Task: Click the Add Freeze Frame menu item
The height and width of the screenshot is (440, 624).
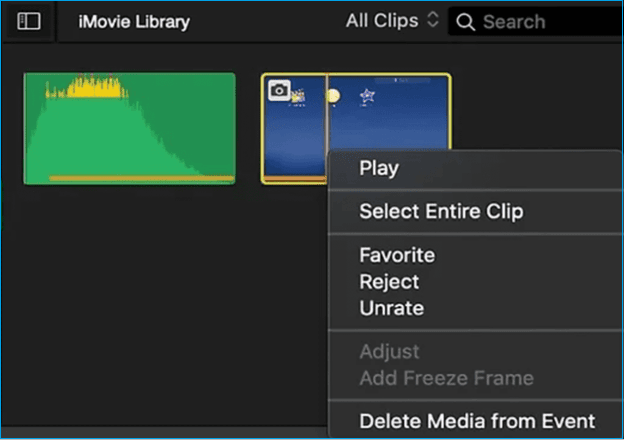Action: tap(446, 378)
